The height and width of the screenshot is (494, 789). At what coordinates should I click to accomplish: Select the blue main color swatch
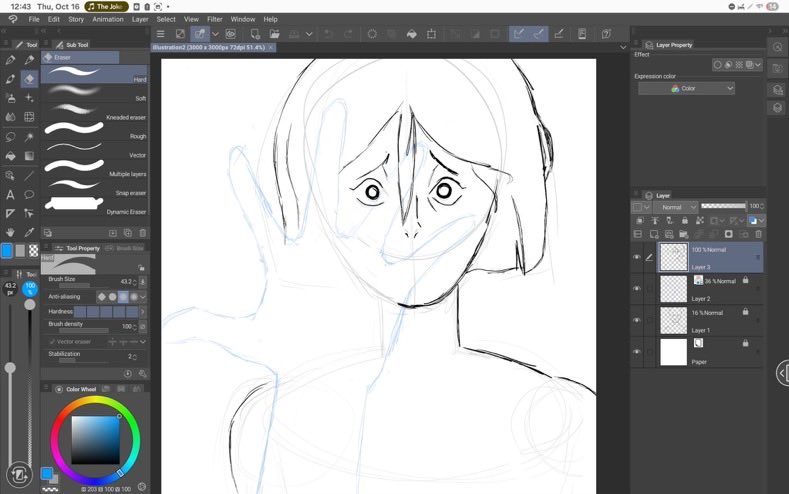click(7, 251)
